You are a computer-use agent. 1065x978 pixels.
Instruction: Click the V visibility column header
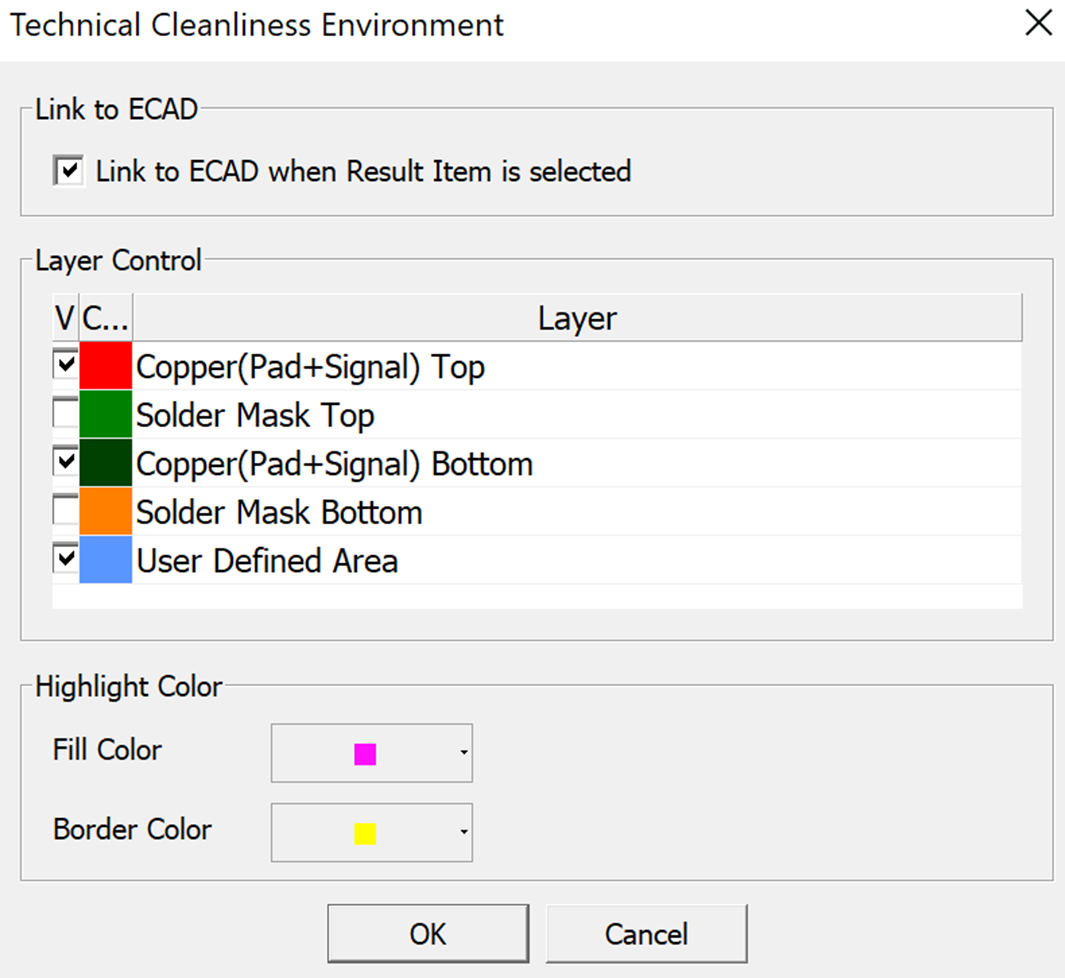(x=65, y=318)
